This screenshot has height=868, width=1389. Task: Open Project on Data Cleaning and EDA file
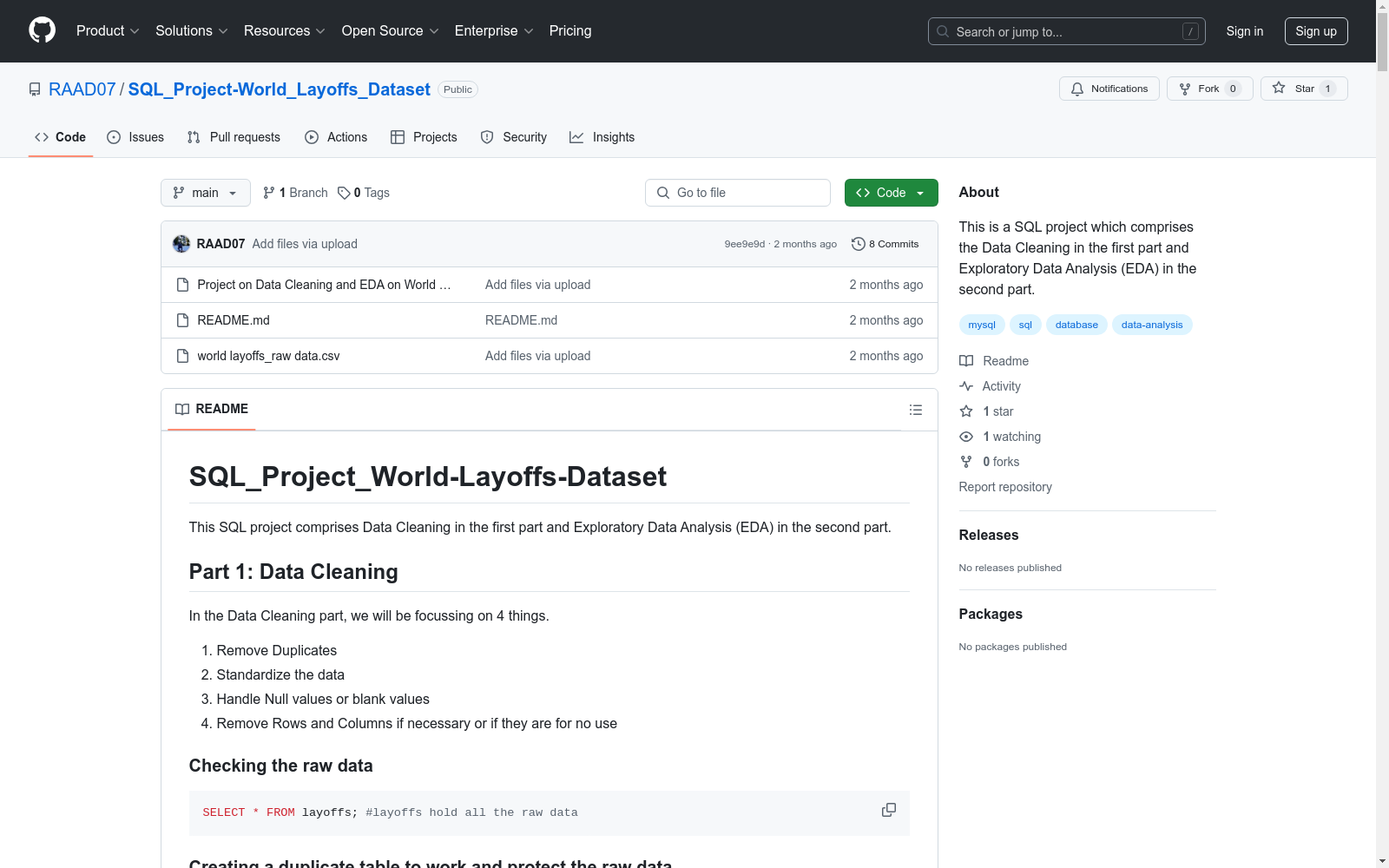[324, 285]
